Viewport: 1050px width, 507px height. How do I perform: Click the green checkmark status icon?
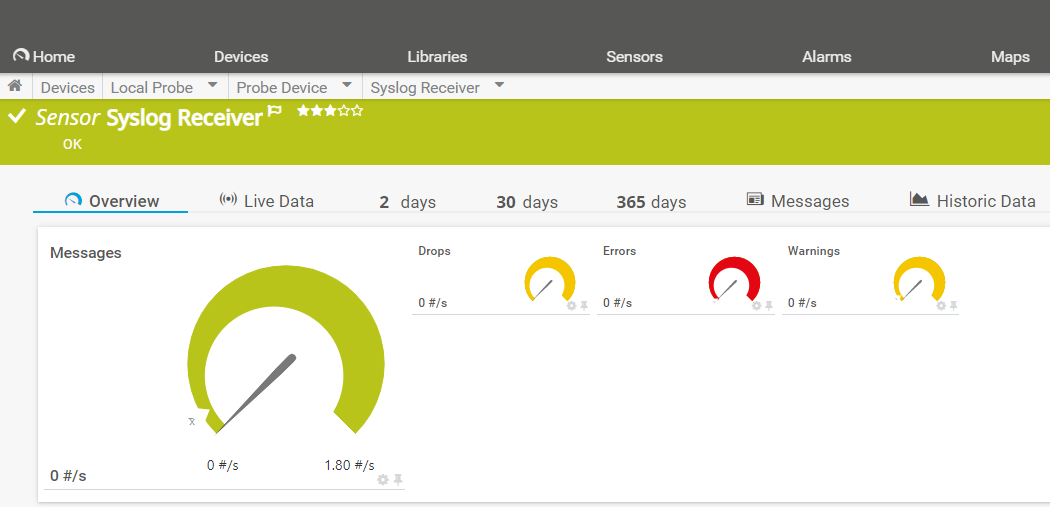coord(16,117)
